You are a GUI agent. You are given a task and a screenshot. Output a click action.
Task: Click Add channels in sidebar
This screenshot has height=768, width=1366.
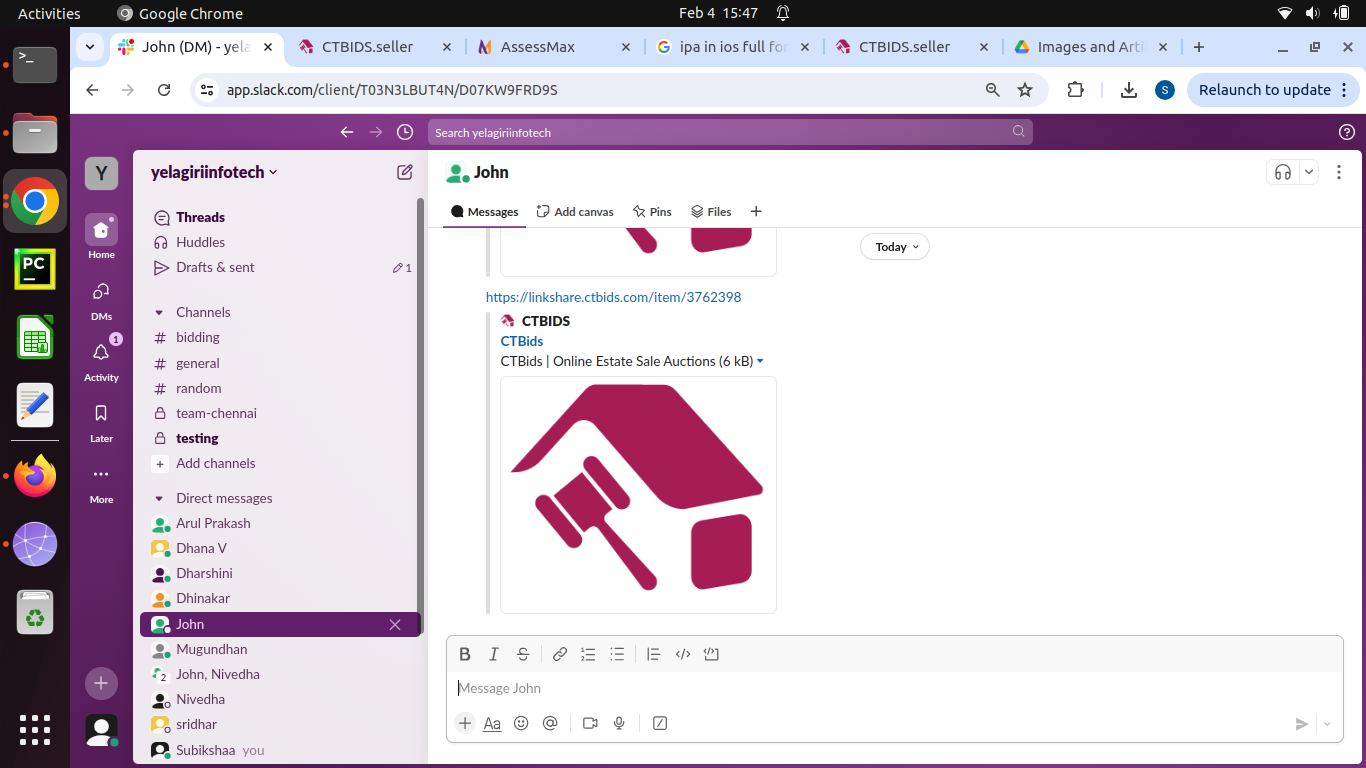point(215,463)
